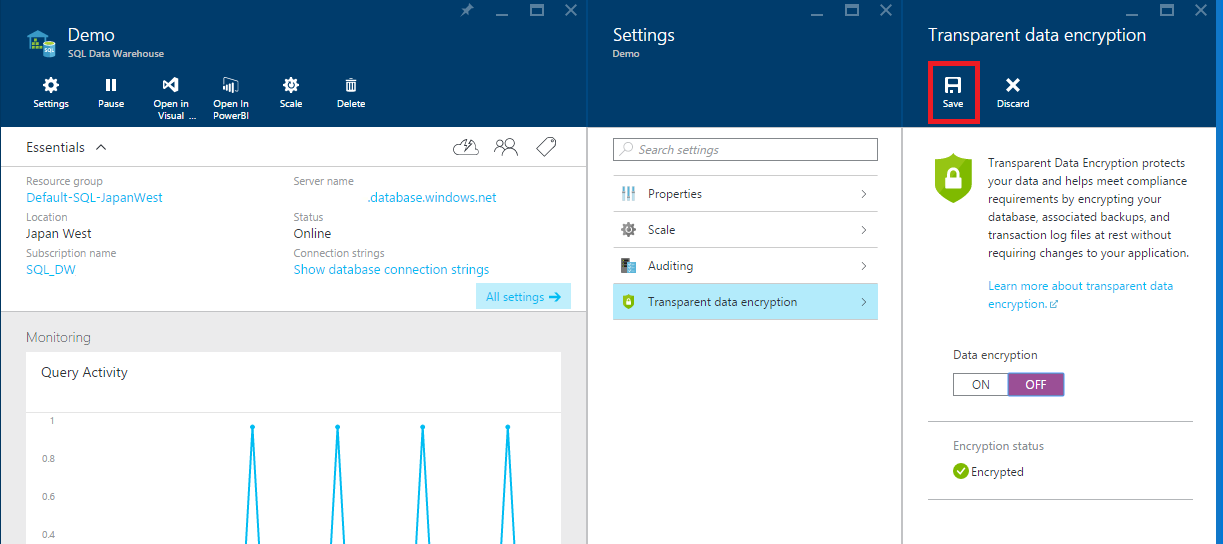The height and width of the screenshot is (544, 1223).
Task: Save transparent data encryption changes
Action: tap(953, 92)
